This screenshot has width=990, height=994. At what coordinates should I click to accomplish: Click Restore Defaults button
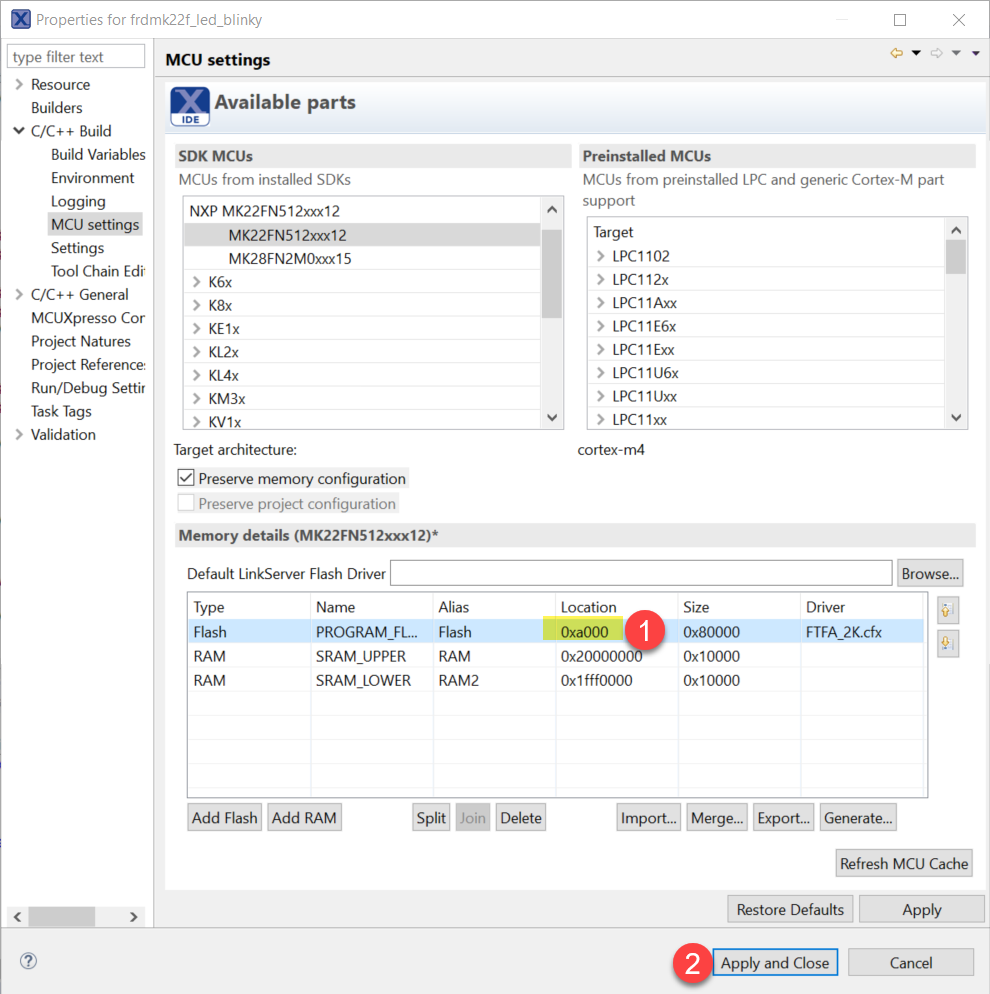790,909
